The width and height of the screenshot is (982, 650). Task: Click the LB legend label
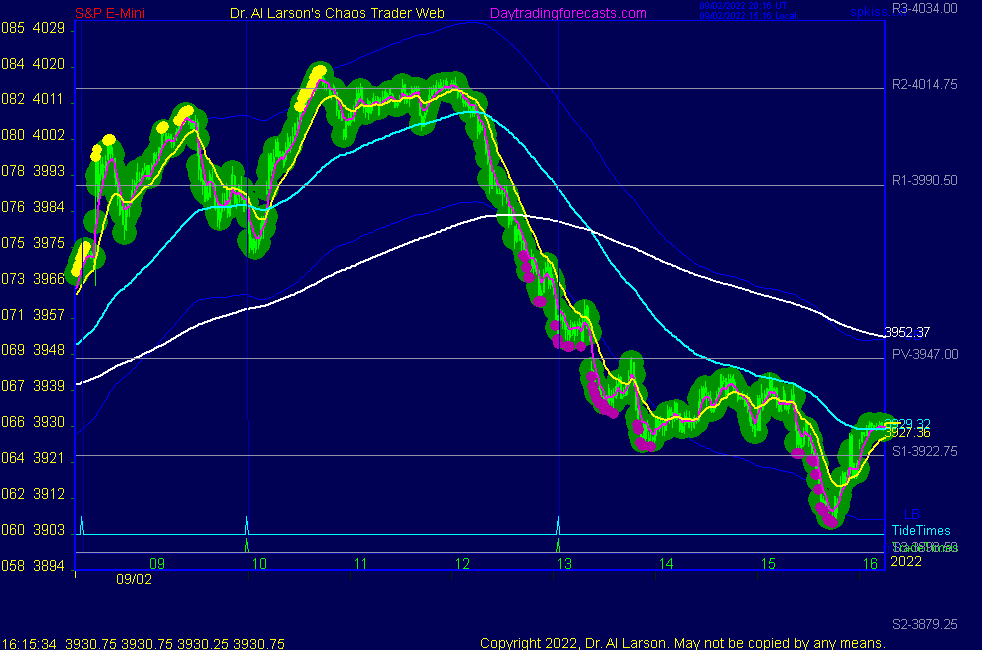click(x=912, y=514)
